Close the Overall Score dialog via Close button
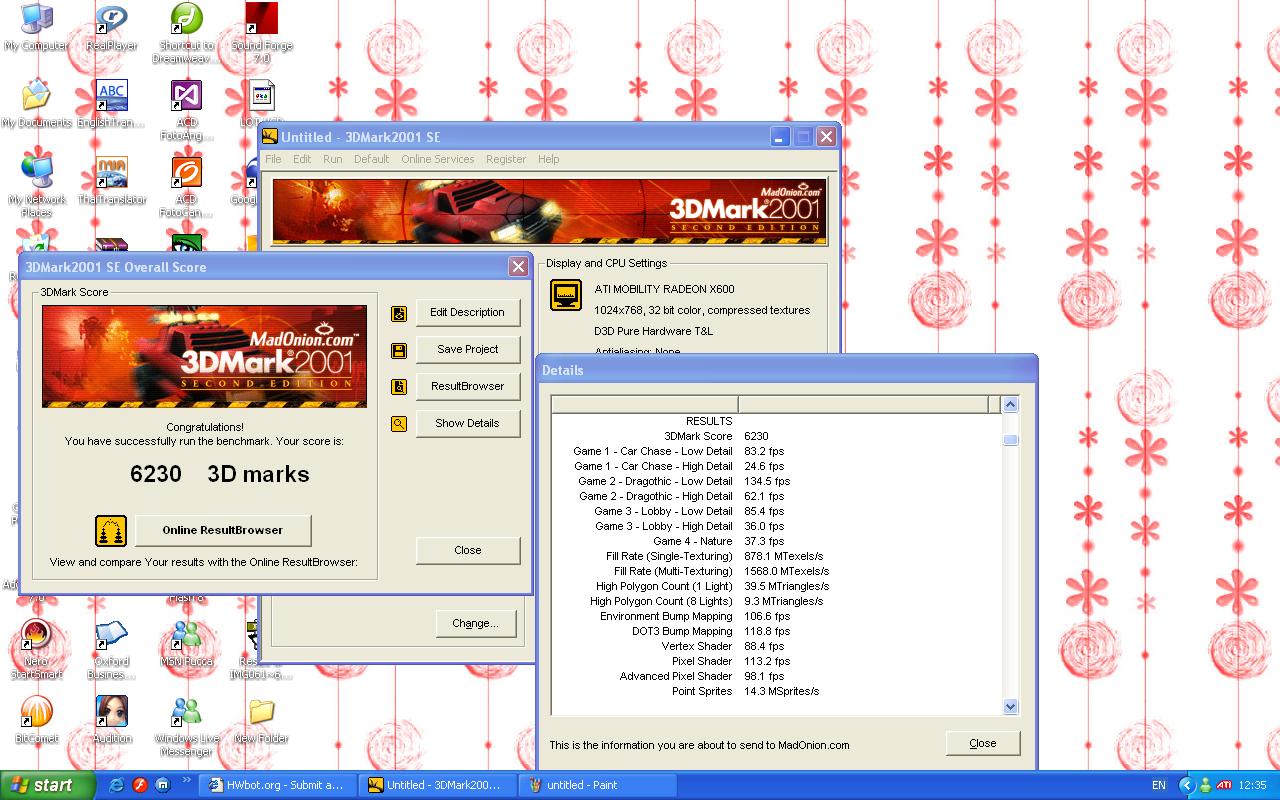 pos(468,550)
